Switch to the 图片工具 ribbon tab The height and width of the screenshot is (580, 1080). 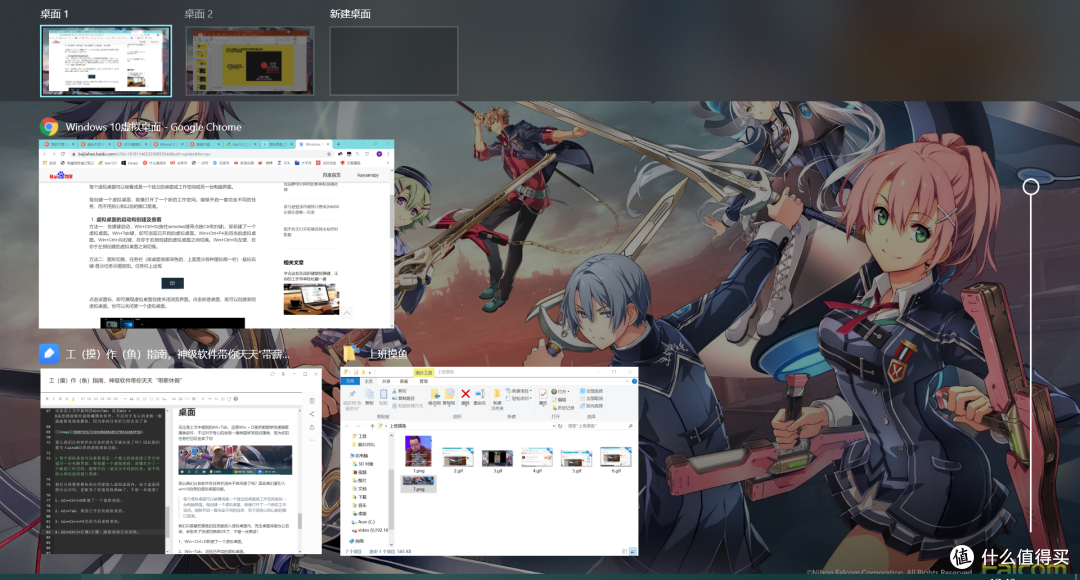(x=424, y=373)
